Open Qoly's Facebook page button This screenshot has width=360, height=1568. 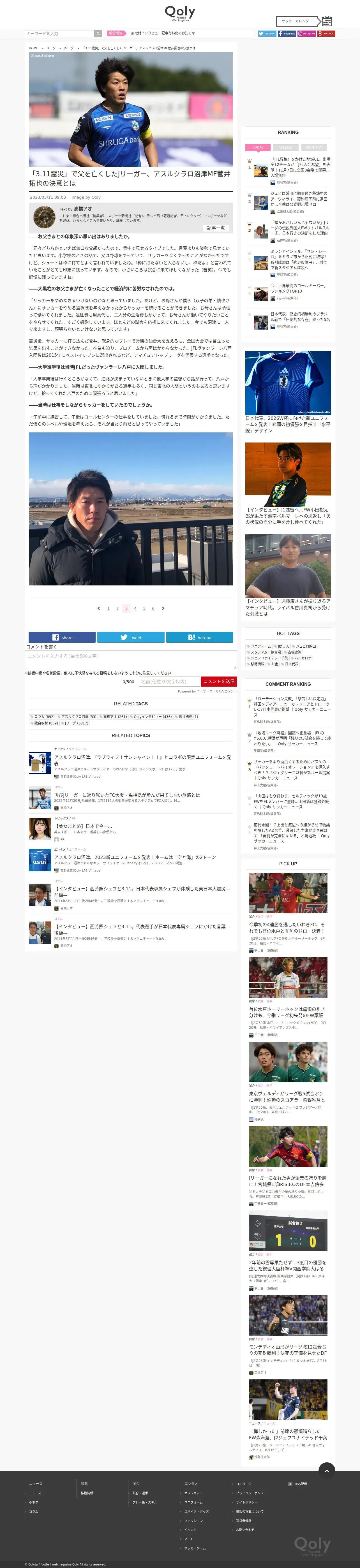pyautogui.click(x=287, y=33)
